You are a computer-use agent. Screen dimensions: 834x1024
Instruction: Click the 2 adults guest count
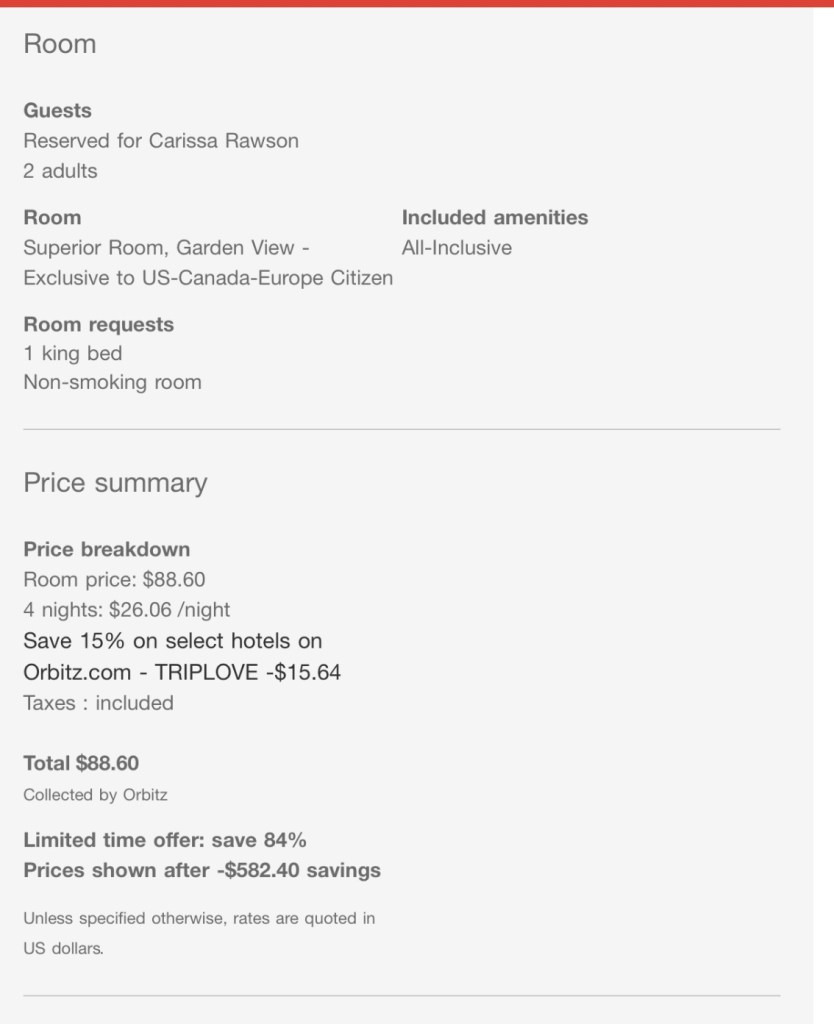click(60, 171)
